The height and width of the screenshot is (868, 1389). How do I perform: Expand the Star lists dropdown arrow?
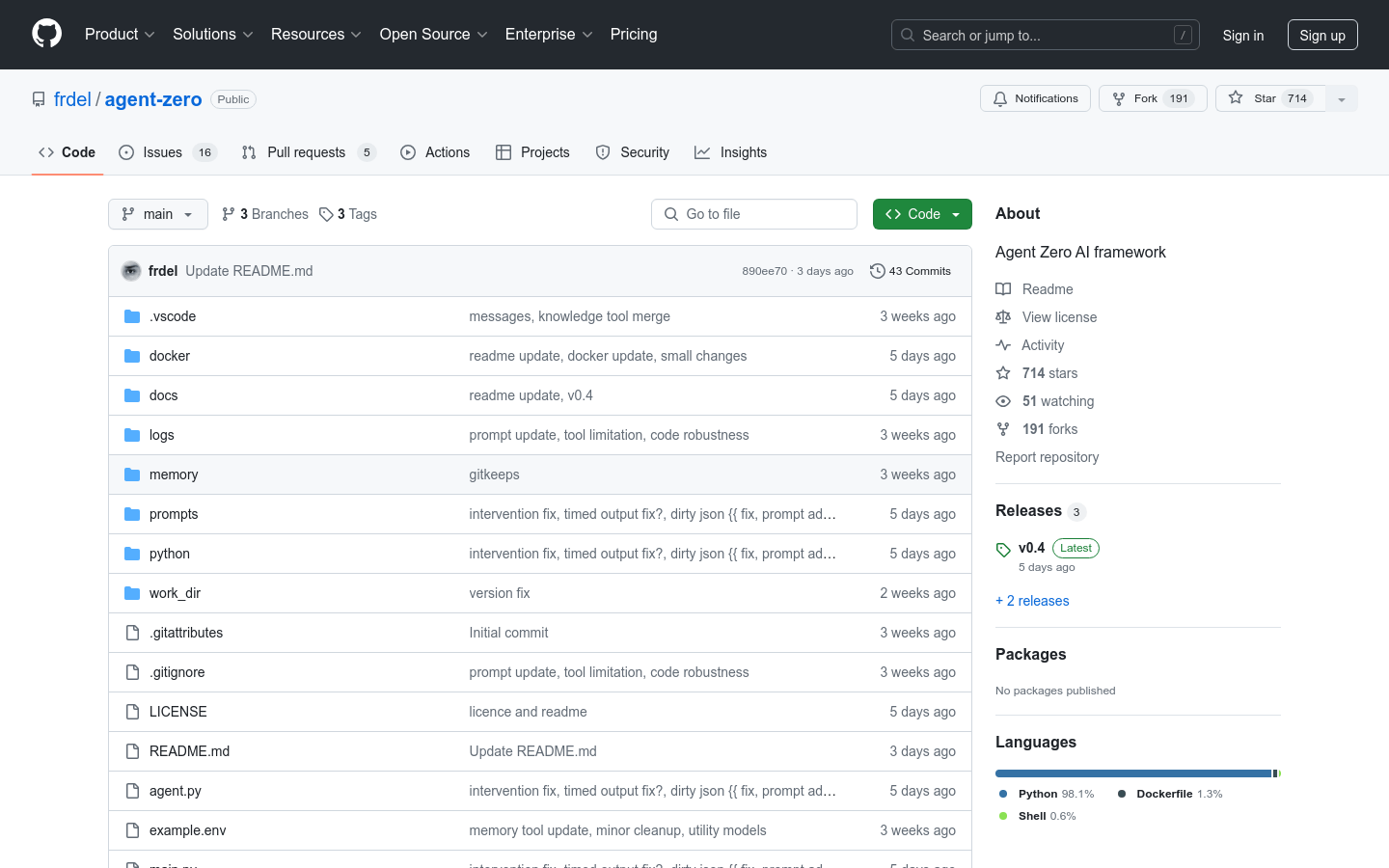tap(1341, 98)
